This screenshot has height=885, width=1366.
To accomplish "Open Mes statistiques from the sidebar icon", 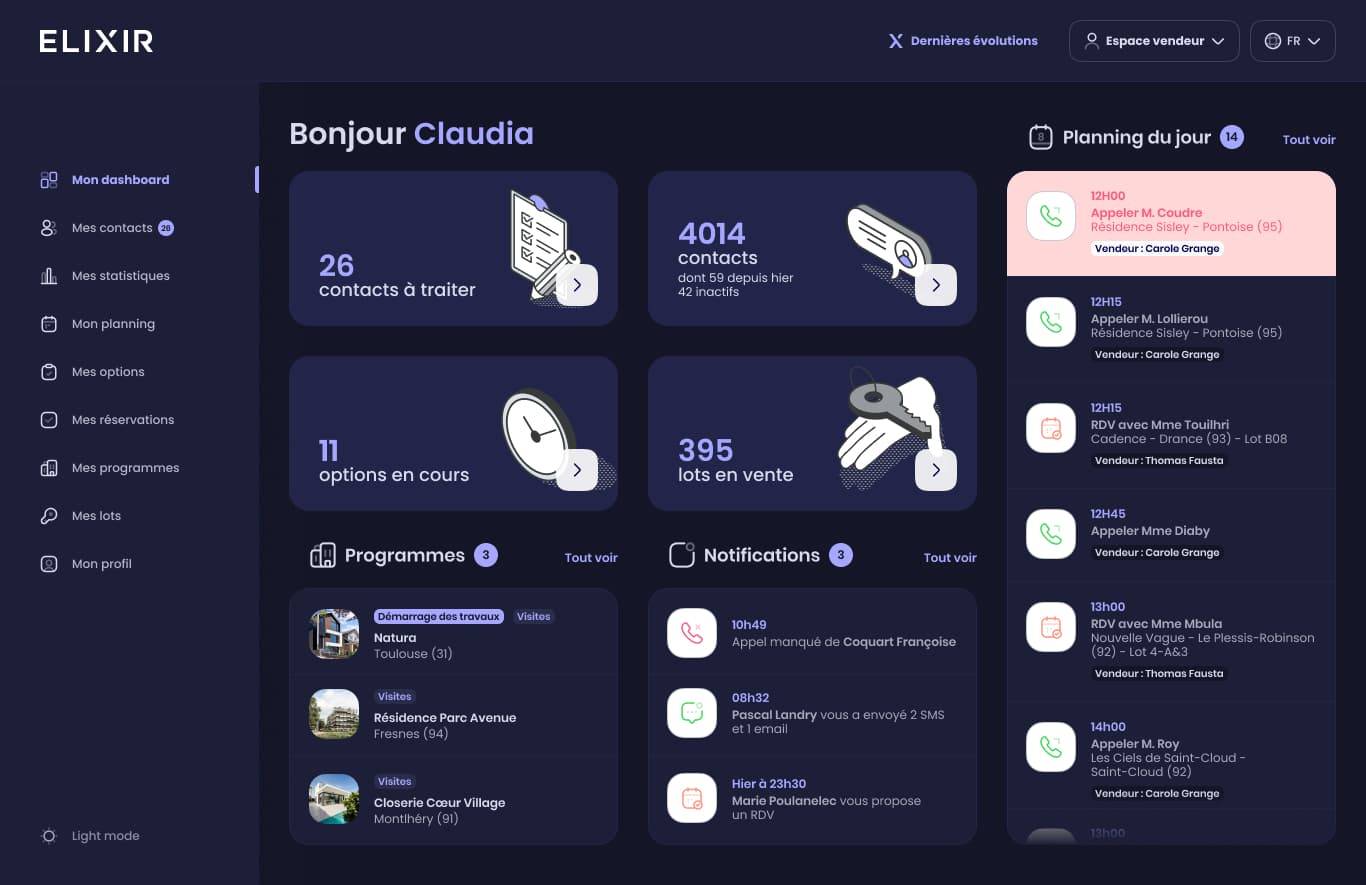I will tap(48, 275).
